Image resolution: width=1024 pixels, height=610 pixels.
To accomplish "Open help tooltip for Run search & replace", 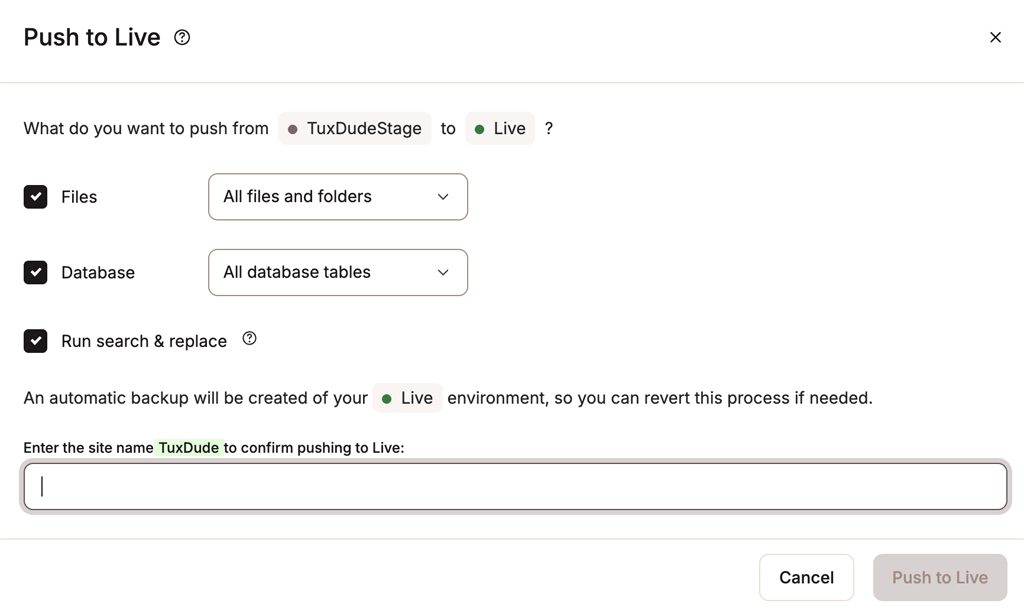I will click(x=250, y=339).
